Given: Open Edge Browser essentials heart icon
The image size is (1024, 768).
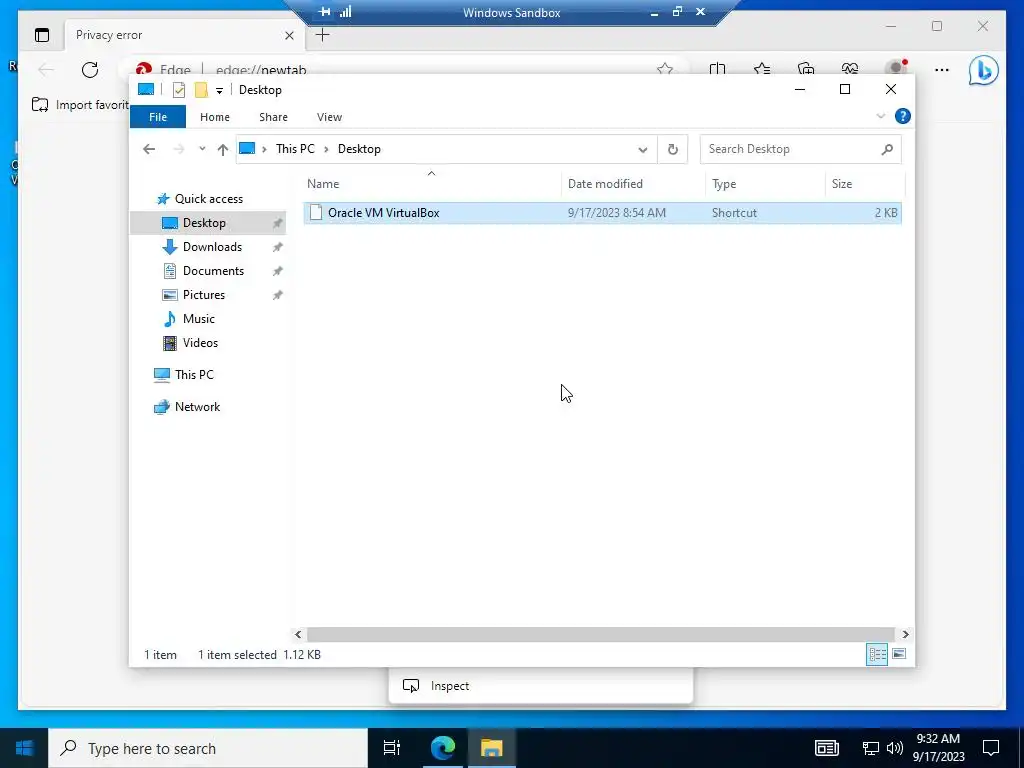Looking at the screenshot, I should [x=850, y=69].
